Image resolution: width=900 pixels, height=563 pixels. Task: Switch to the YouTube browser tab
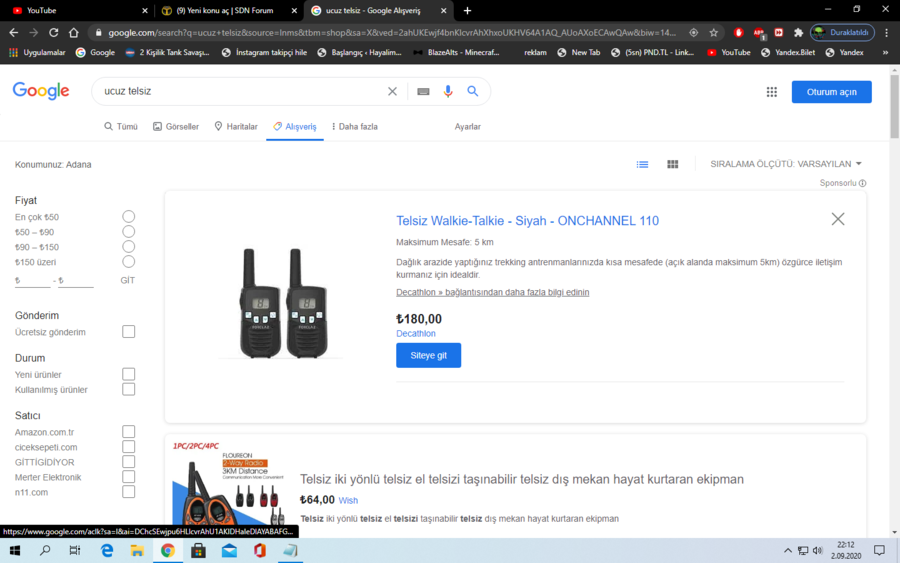[x=77, y=10]
